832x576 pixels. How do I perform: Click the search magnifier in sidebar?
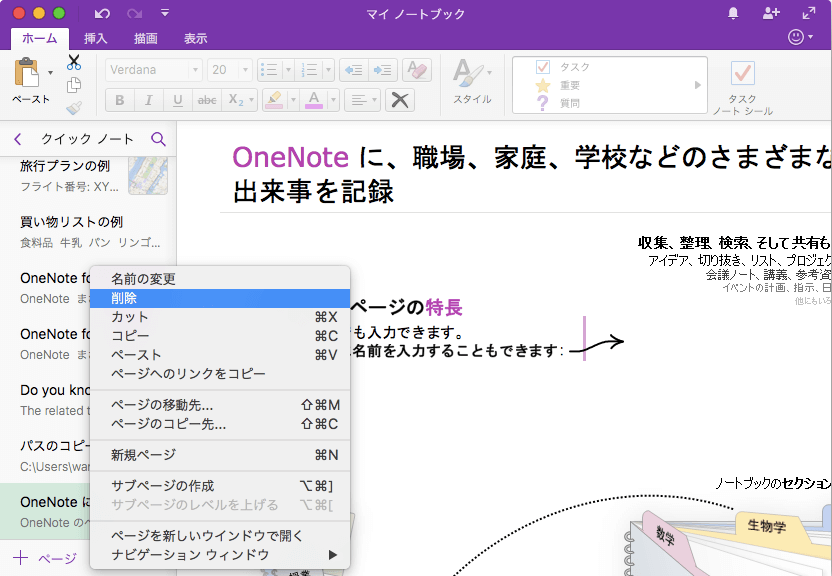click(x=158, y=139)
